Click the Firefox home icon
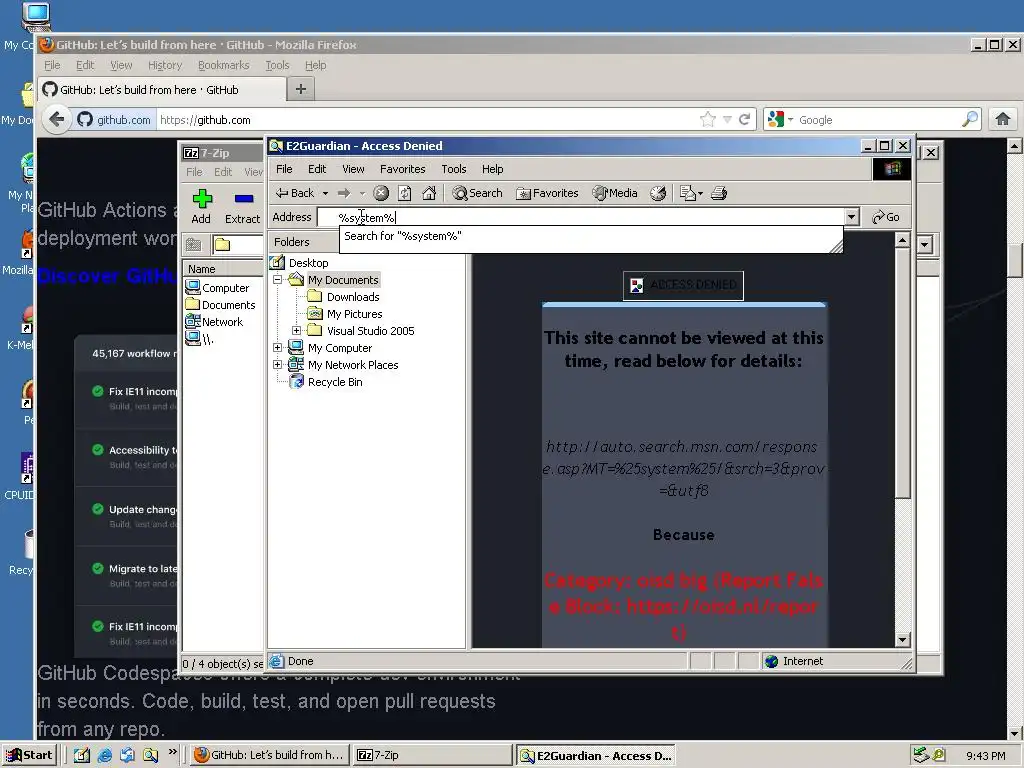This screenshot has height=768, width=1024. pos(1002,119)
